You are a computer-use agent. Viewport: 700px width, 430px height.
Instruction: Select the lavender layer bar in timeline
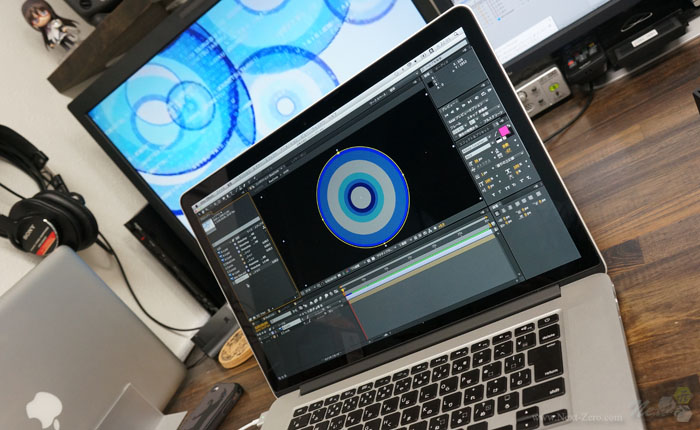pyautogui.click(x=420, y=263)
